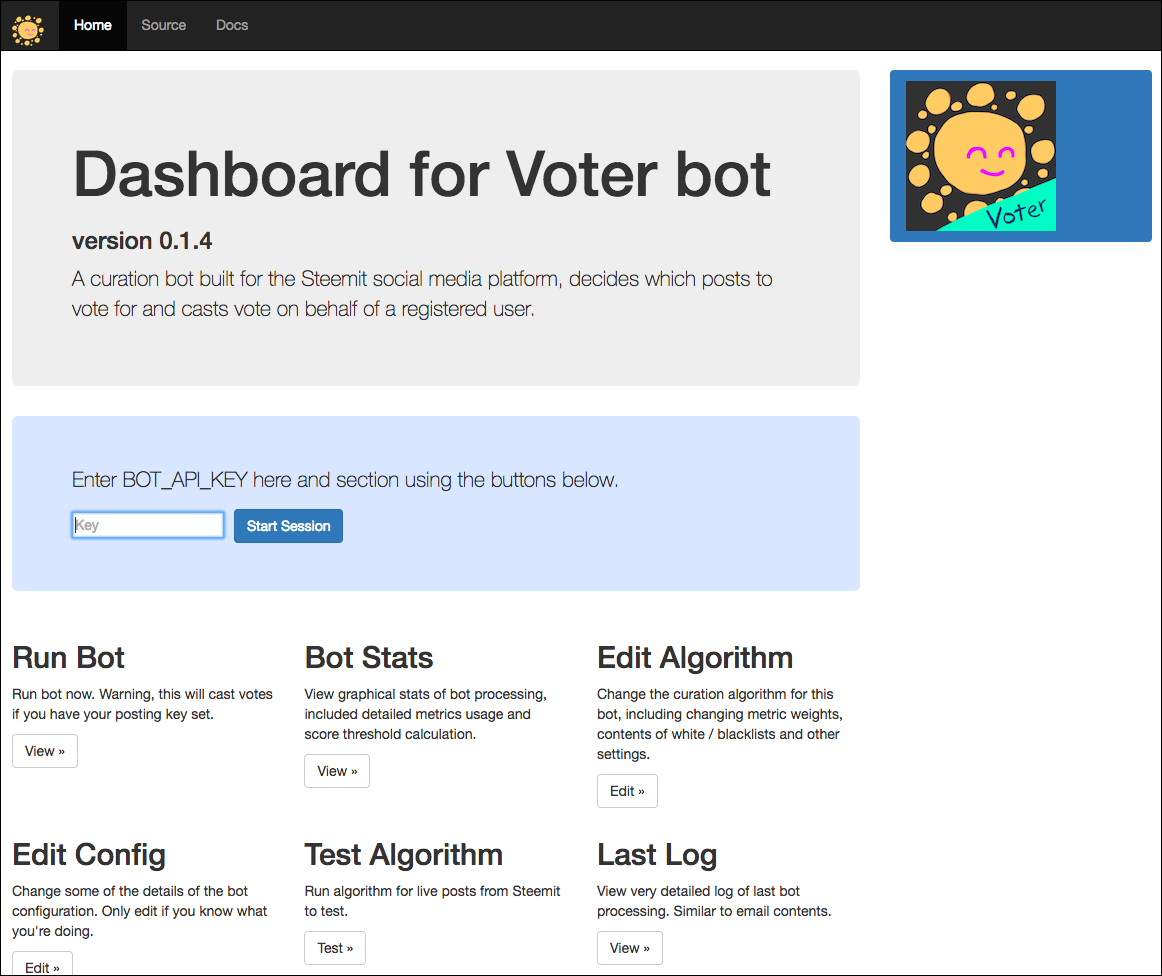Click View under Run Bot

45,751
